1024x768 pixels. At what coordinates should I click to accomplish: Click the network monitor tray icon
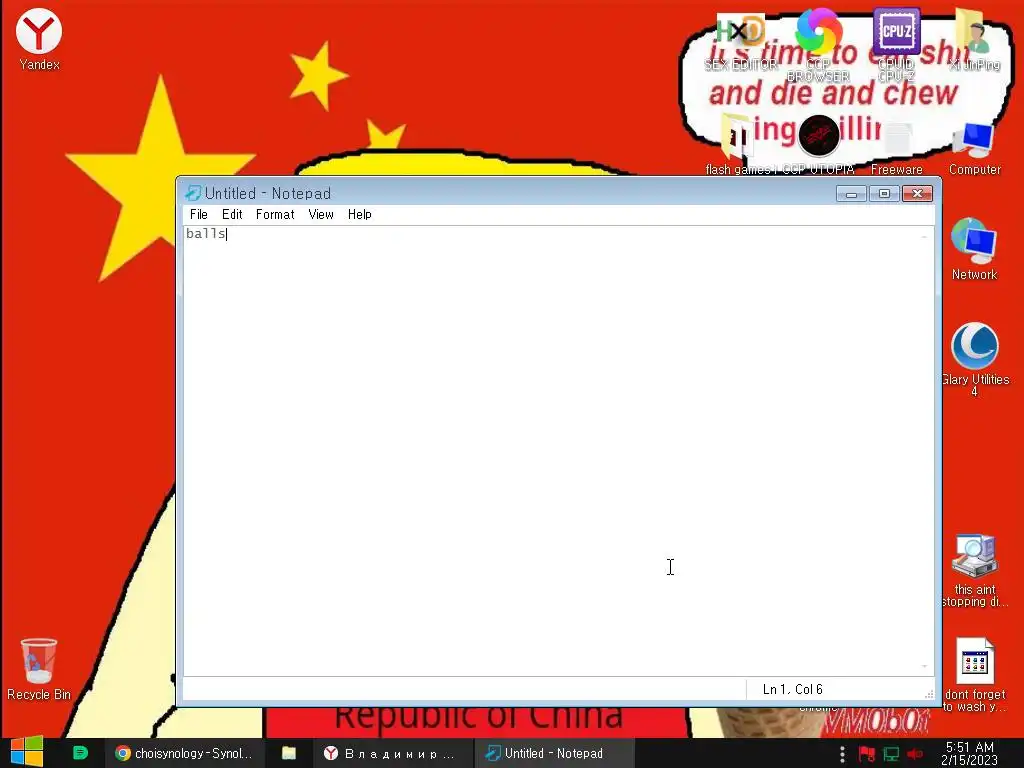point(891,754)
